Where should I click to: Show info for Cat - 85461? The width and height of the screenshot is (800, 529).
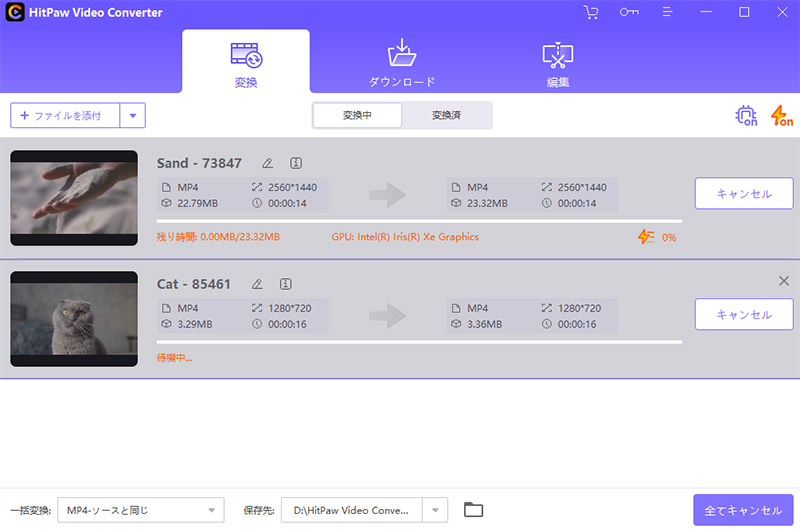[x=286, y=284]
